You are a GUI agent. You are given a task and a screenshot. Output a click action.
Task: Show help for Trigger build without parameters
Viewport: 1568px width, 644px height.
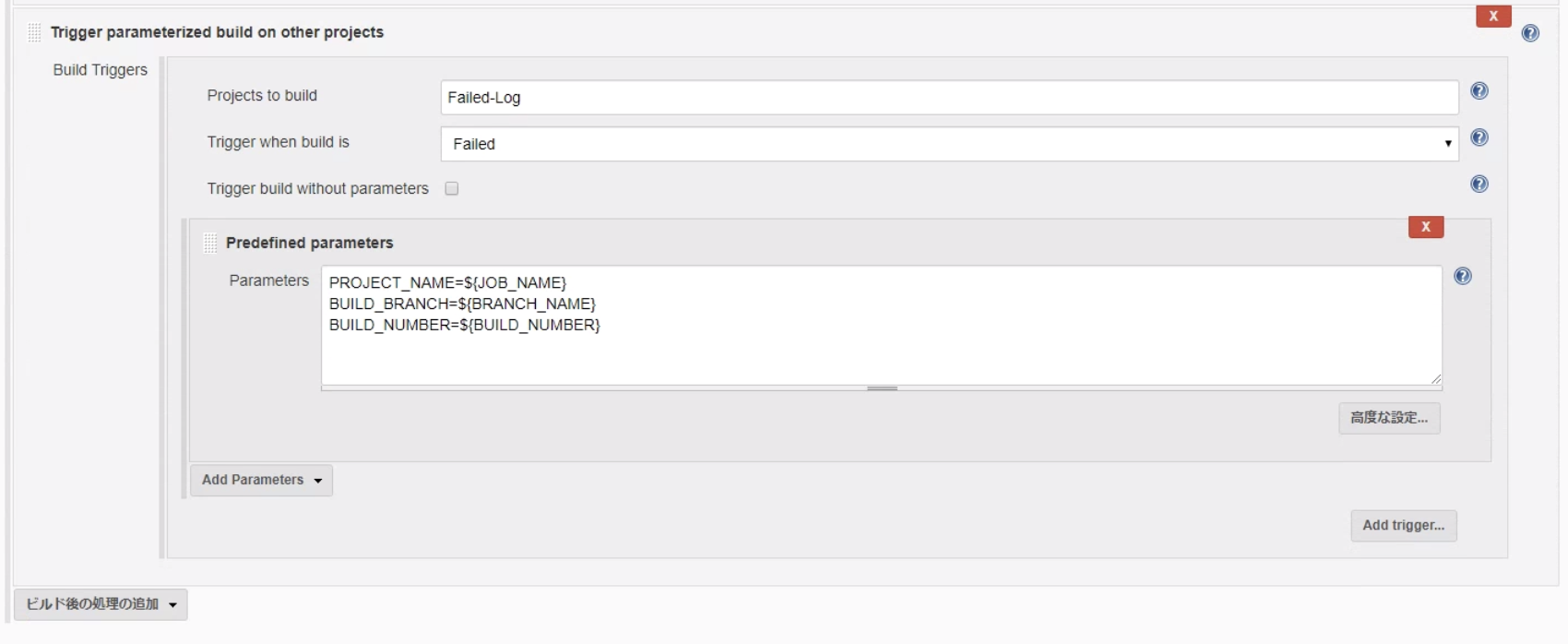(x=1479, y=185)
